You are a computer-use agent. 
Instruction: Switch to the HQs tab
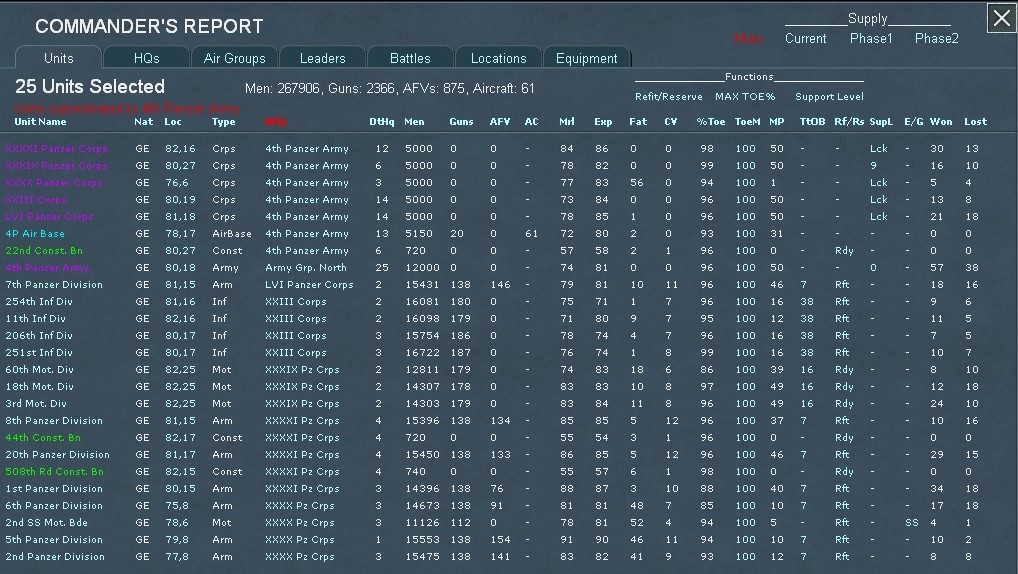coord(146,58)
